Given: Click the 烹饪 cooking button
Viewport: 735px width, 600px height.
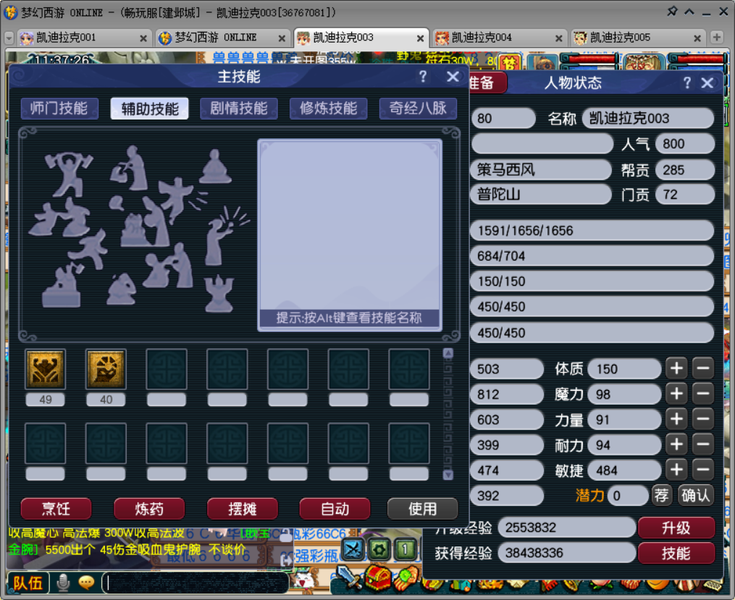Looking at the screenshot, I should point(56,509).
